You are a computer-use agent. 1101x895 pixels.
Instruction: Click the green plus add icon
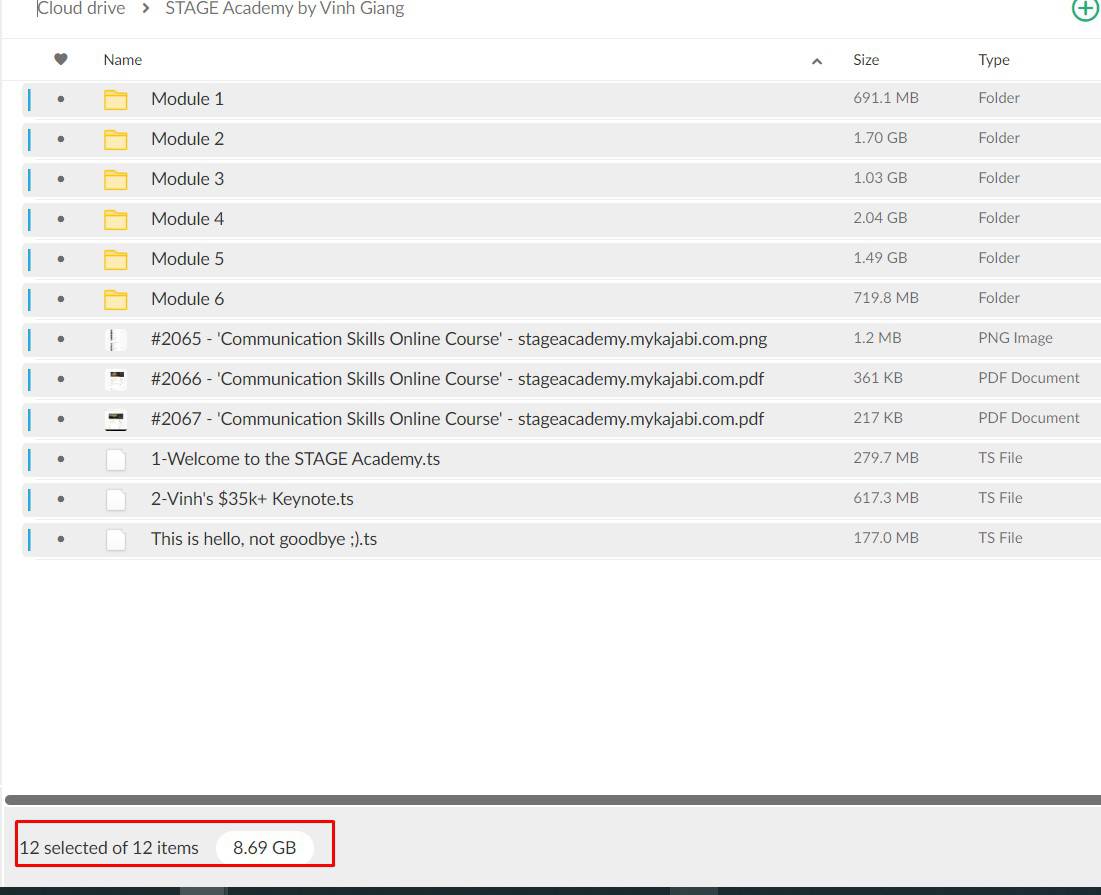pos(1084,10)
